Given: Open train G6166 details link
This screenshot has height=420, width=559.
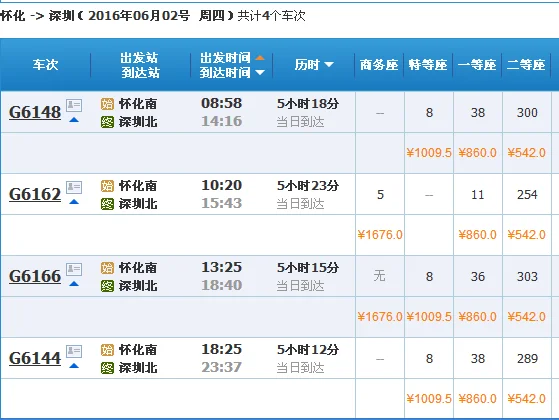Looking at the screenshot, I should point(35,276).
